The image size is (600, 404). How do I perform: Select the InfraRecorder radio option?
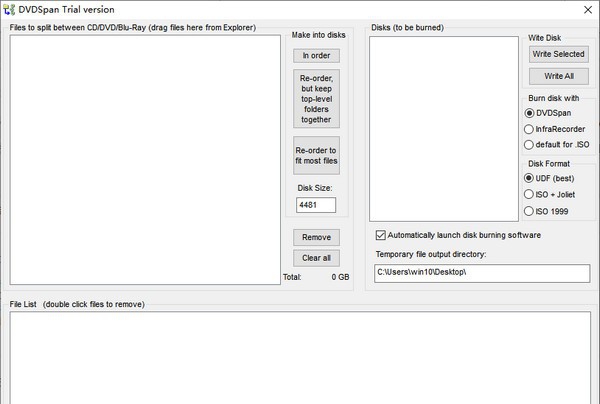click(529, 129)
